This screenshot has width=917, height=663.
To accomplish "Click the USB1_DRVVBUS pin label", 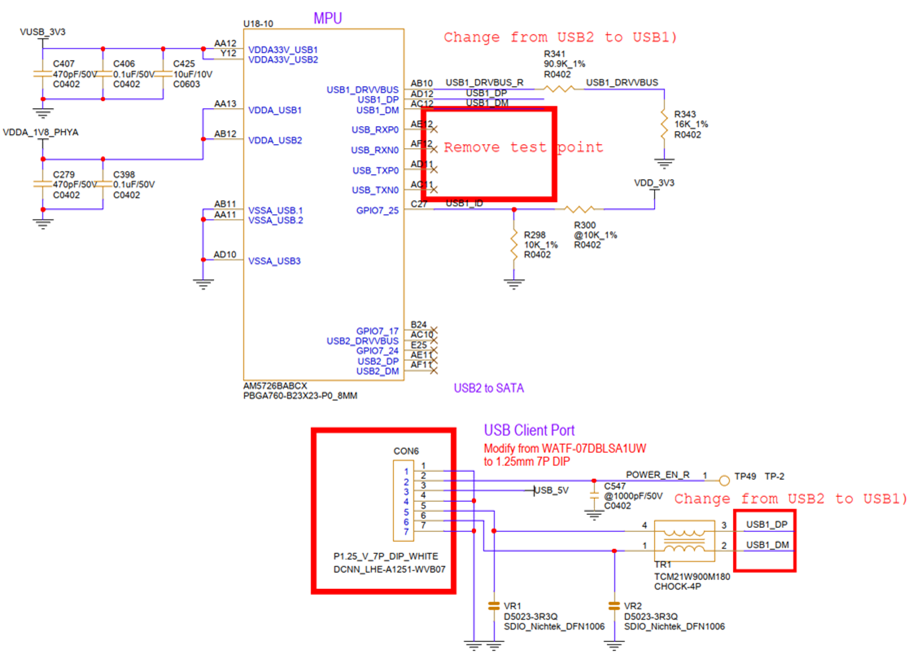I will (x=363, y=89).
